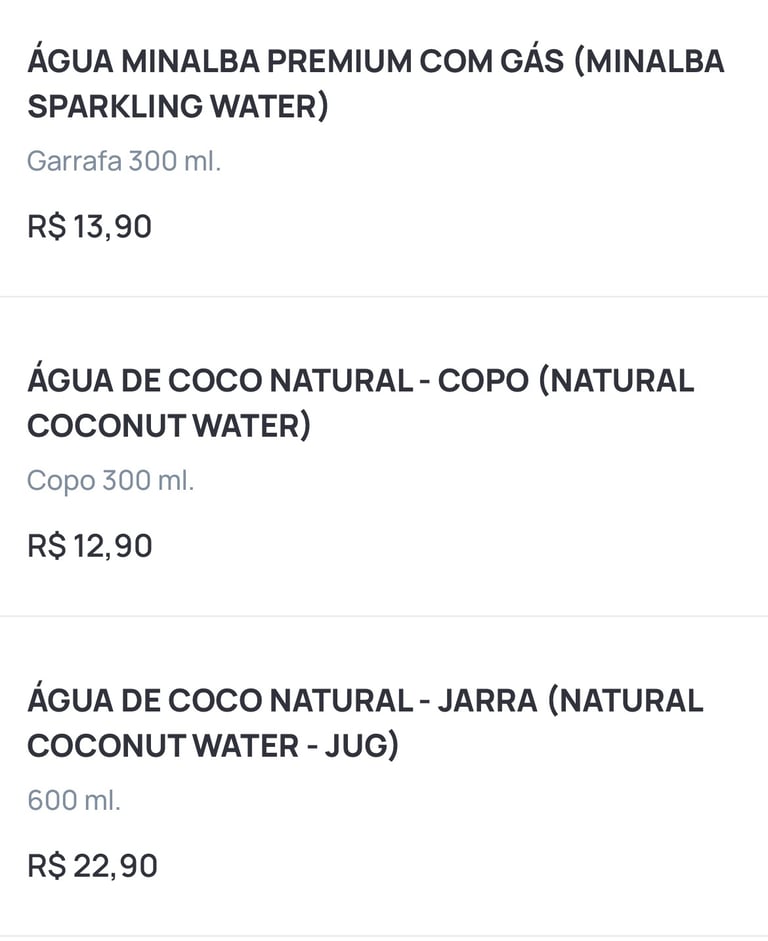Screen dimensions: 768x941
Task: Select the R$ 13,90 price
Action: click(89, 227)
